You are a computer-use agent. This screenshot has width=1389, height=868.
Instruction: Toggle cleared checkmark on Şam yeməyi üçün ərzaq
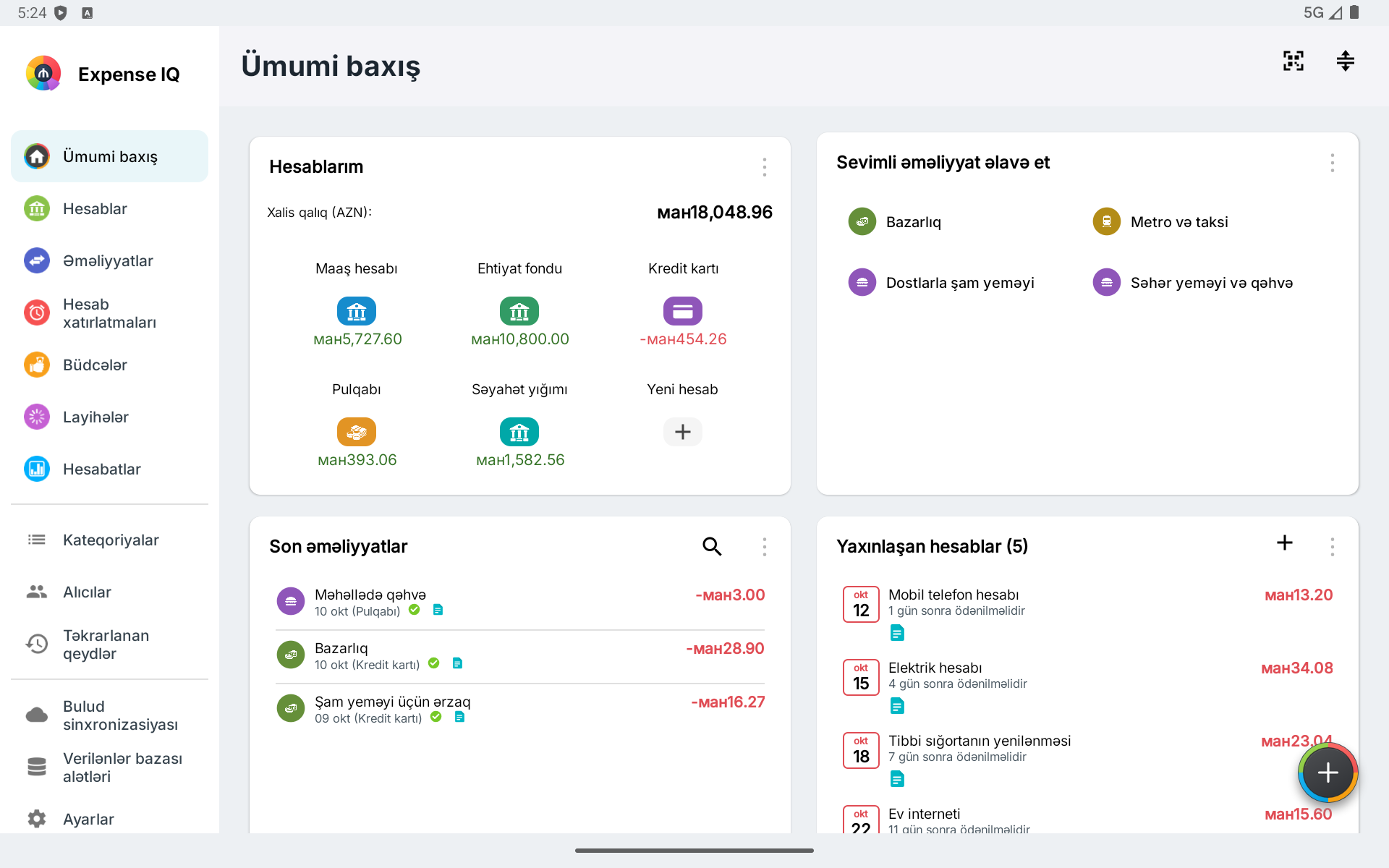coord(436,717)
